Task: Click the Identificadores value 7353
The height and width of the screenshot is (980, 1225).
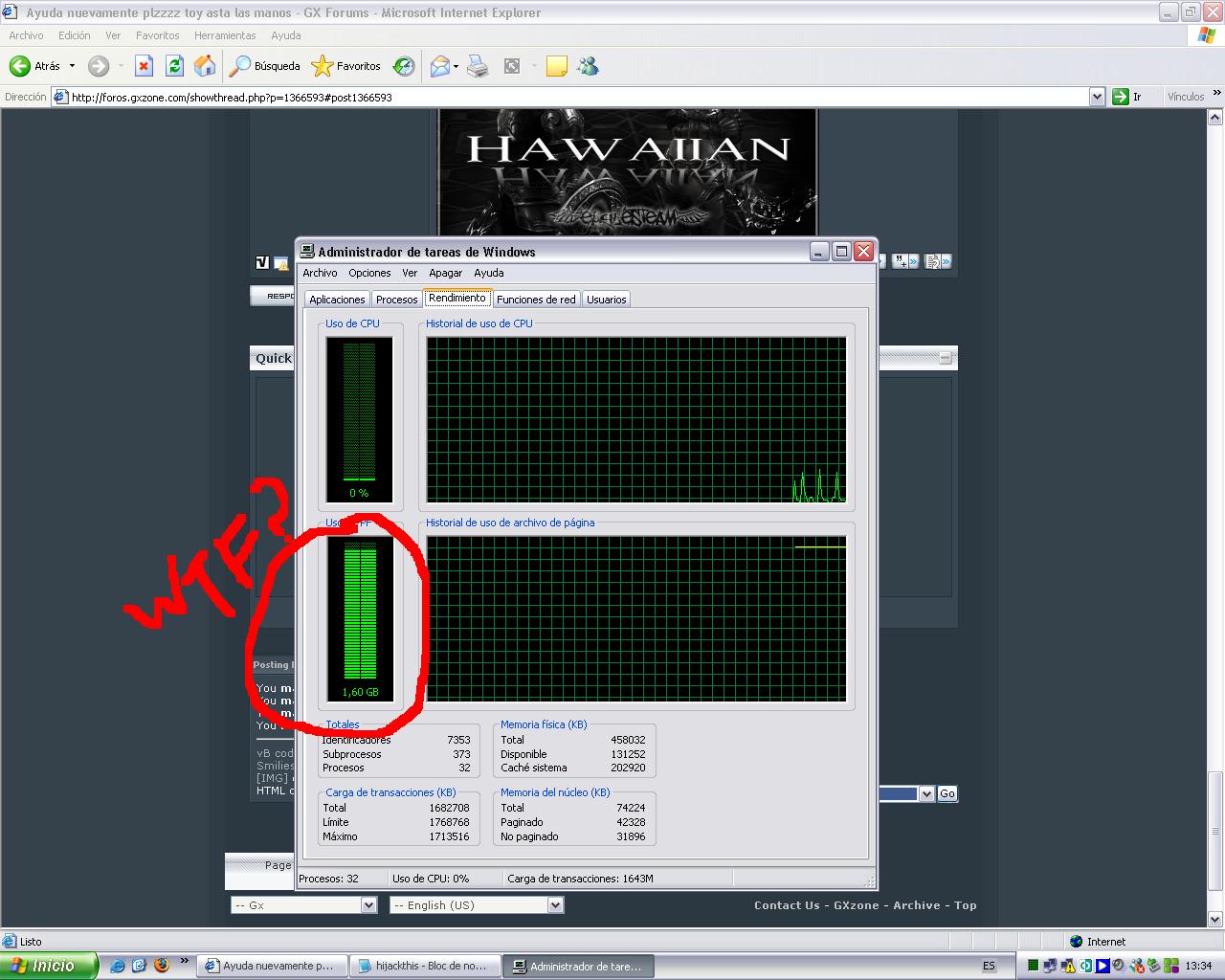Action: point(458,740)
